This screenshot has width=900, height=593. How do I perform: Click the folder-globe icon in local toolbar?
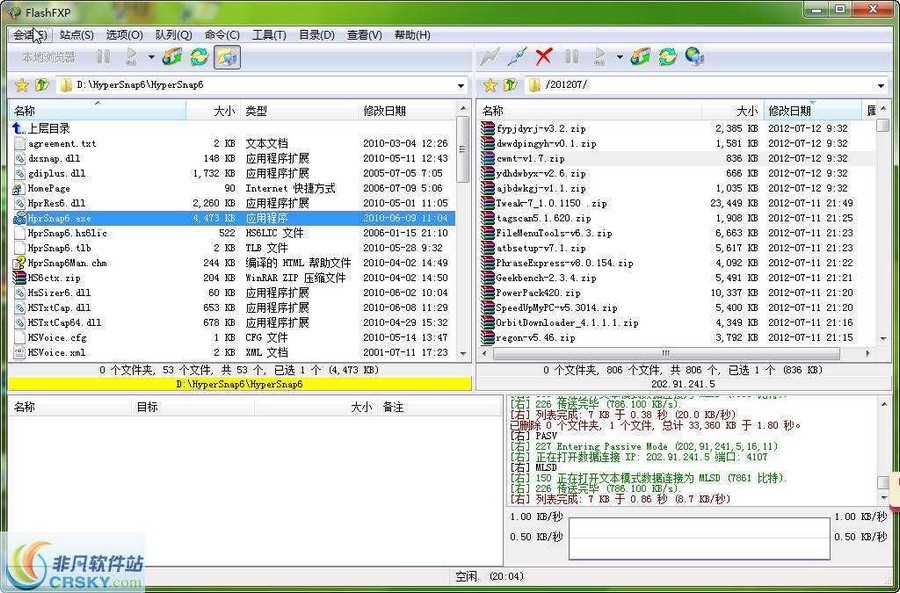click(172, 56)
